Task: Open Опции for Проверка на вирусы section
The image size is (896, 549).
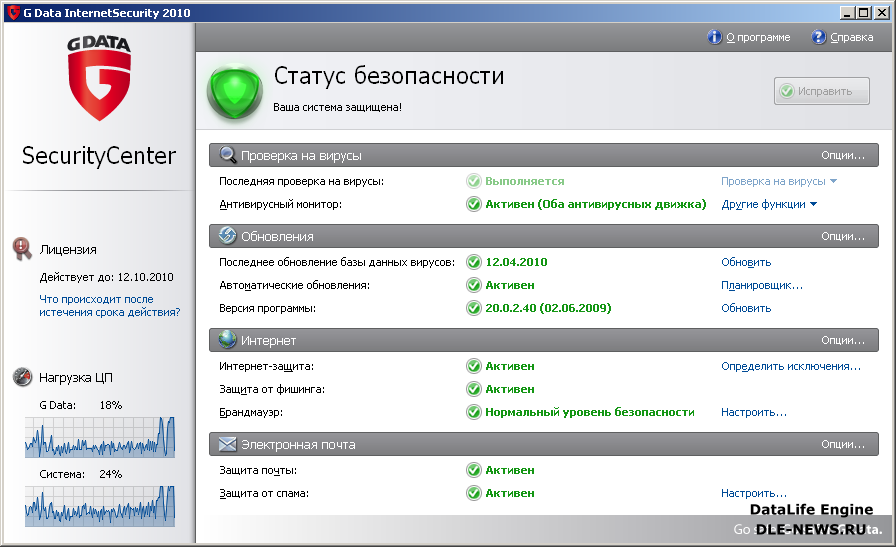Action: click(843, 155)
